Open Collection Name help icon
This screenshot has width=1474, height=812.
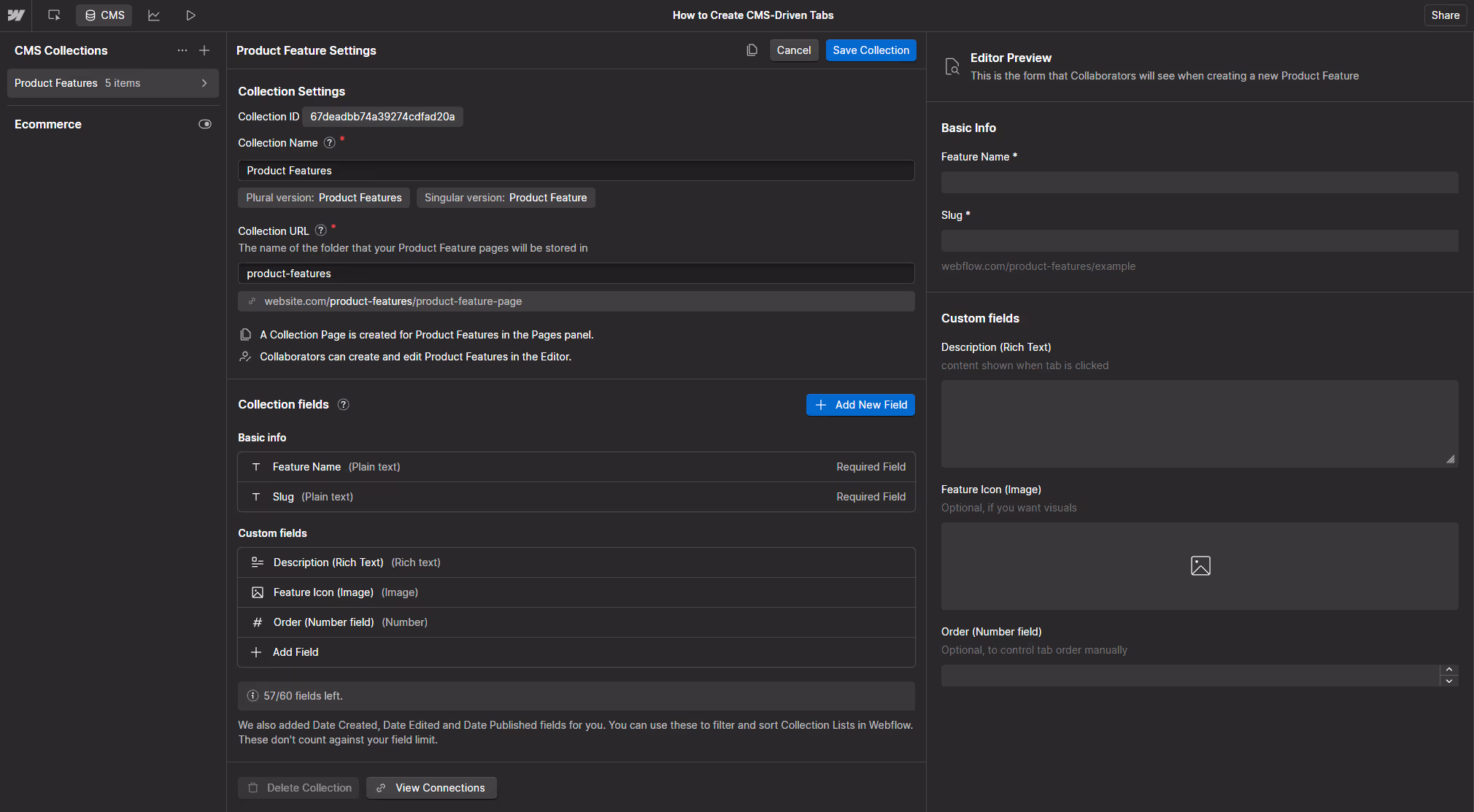point(330,143)
